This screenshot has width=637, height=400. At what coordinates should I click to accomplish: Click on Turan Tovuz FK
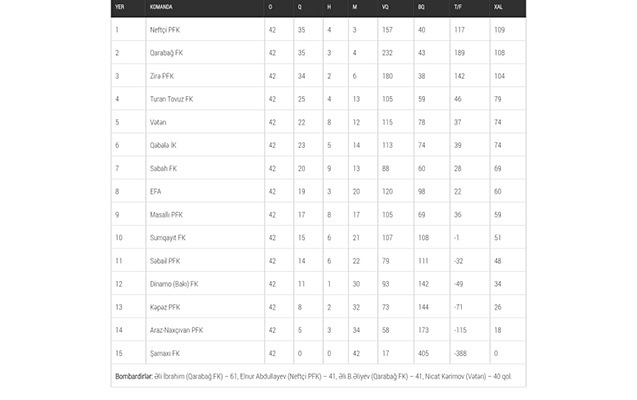pyautogui.click(x=172, y=99)
